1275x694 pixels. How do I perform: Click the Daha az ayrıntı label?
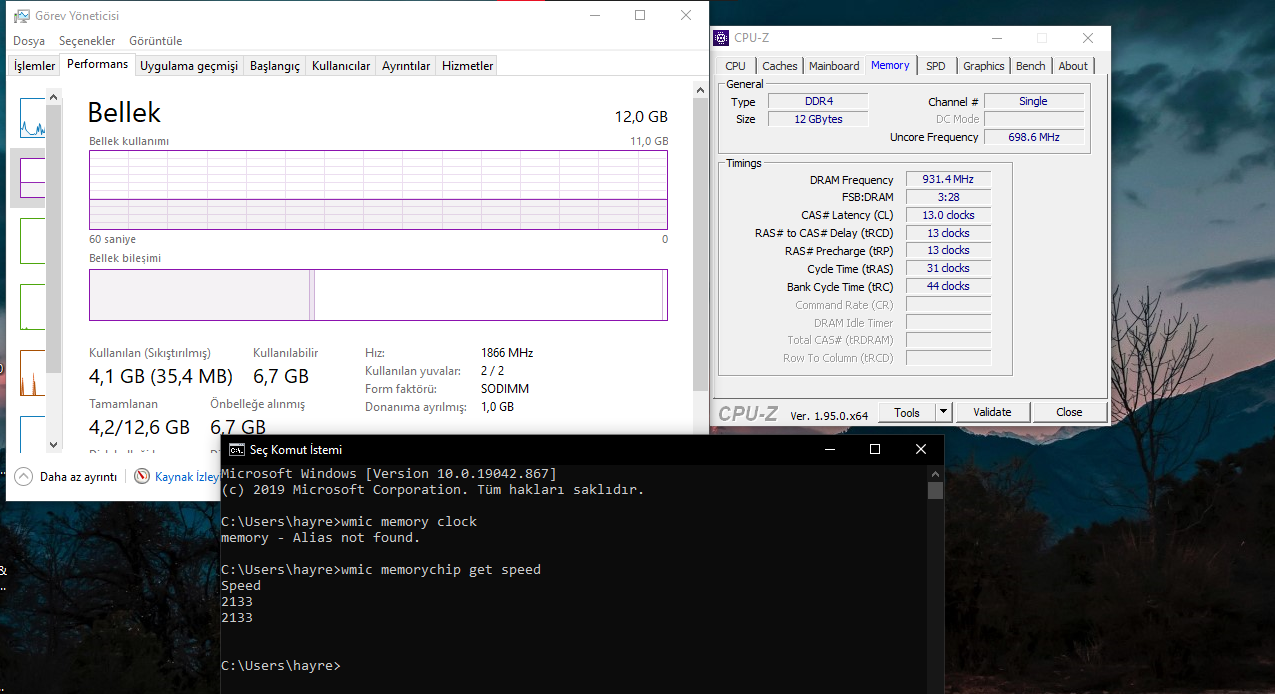tap(78, 477)
